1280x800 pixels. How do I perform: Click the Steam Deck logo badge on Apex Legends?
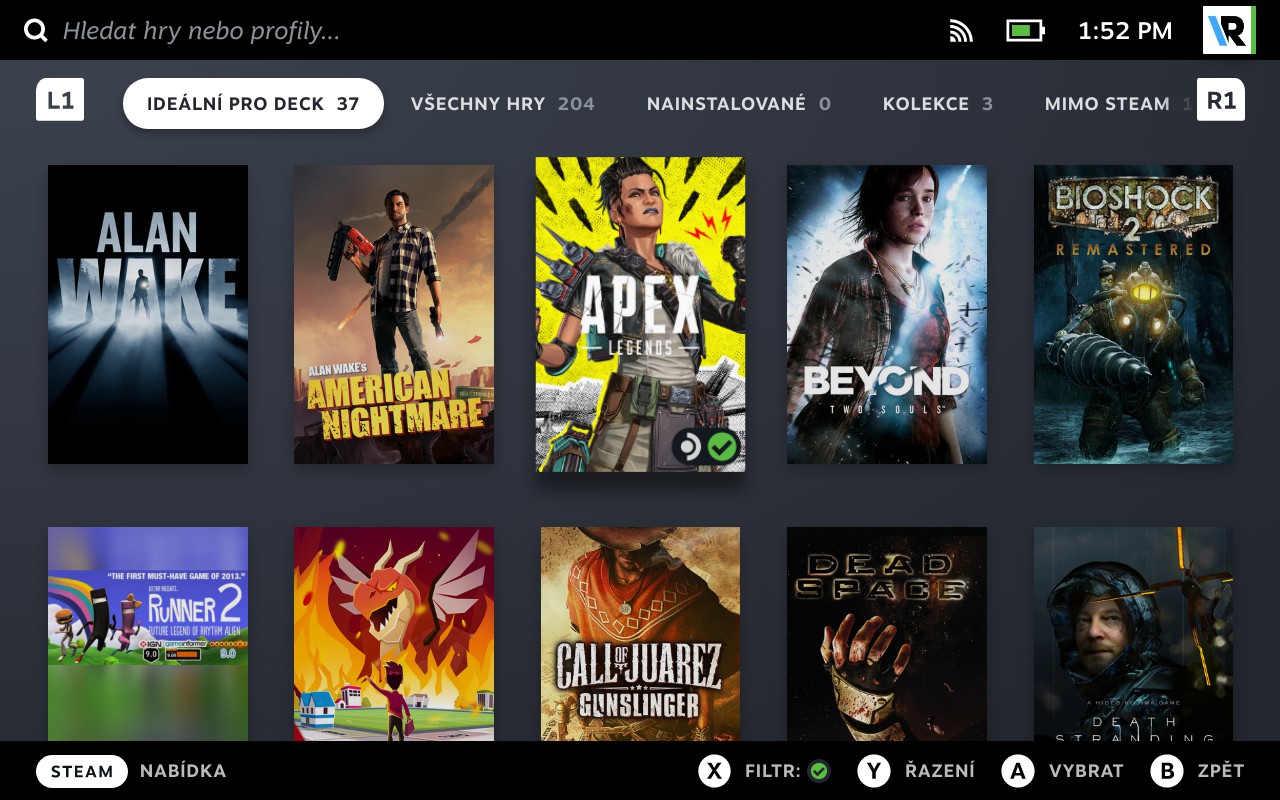click(688, 447)
